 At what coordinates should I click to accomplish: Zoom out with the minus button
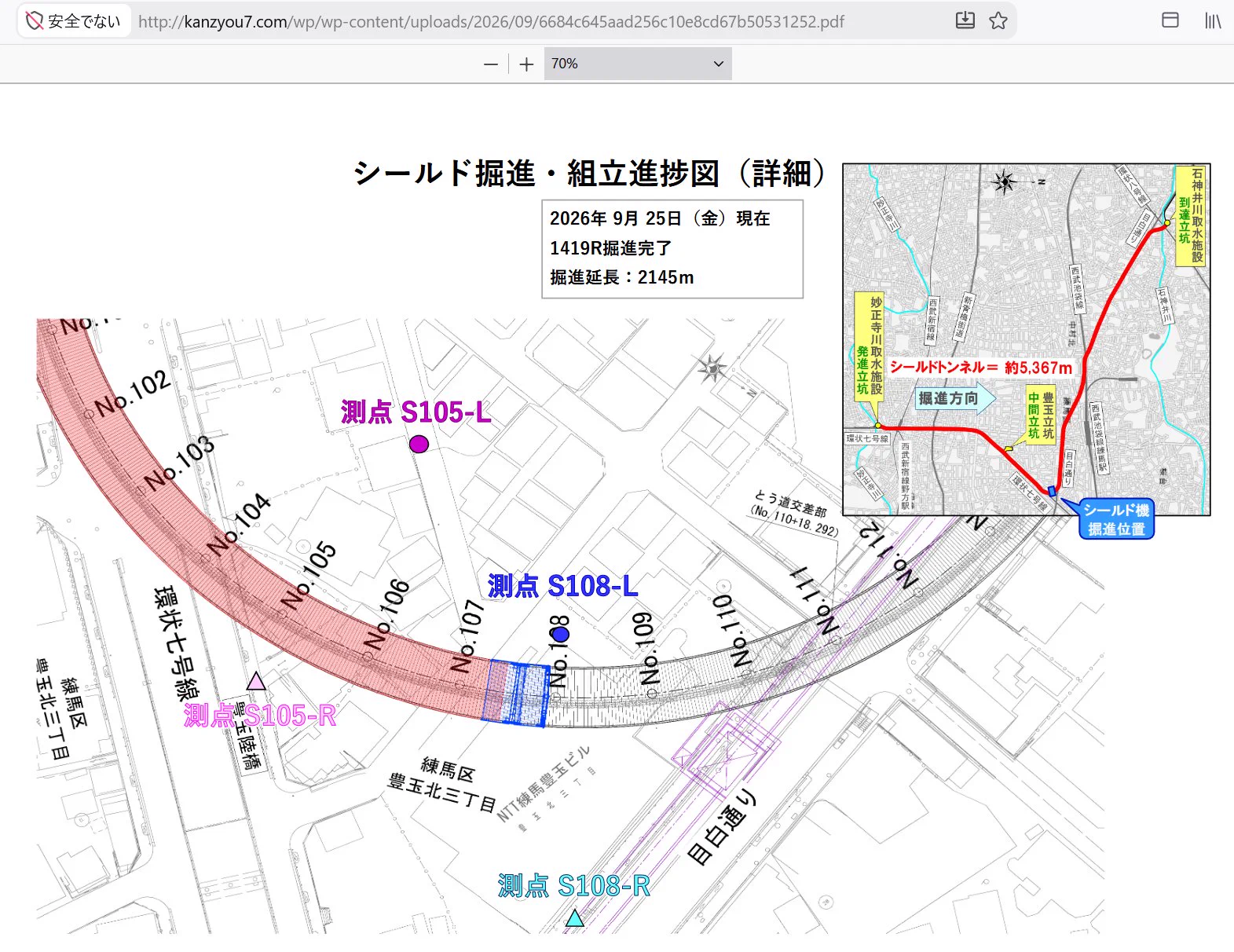tap(491, 64)
